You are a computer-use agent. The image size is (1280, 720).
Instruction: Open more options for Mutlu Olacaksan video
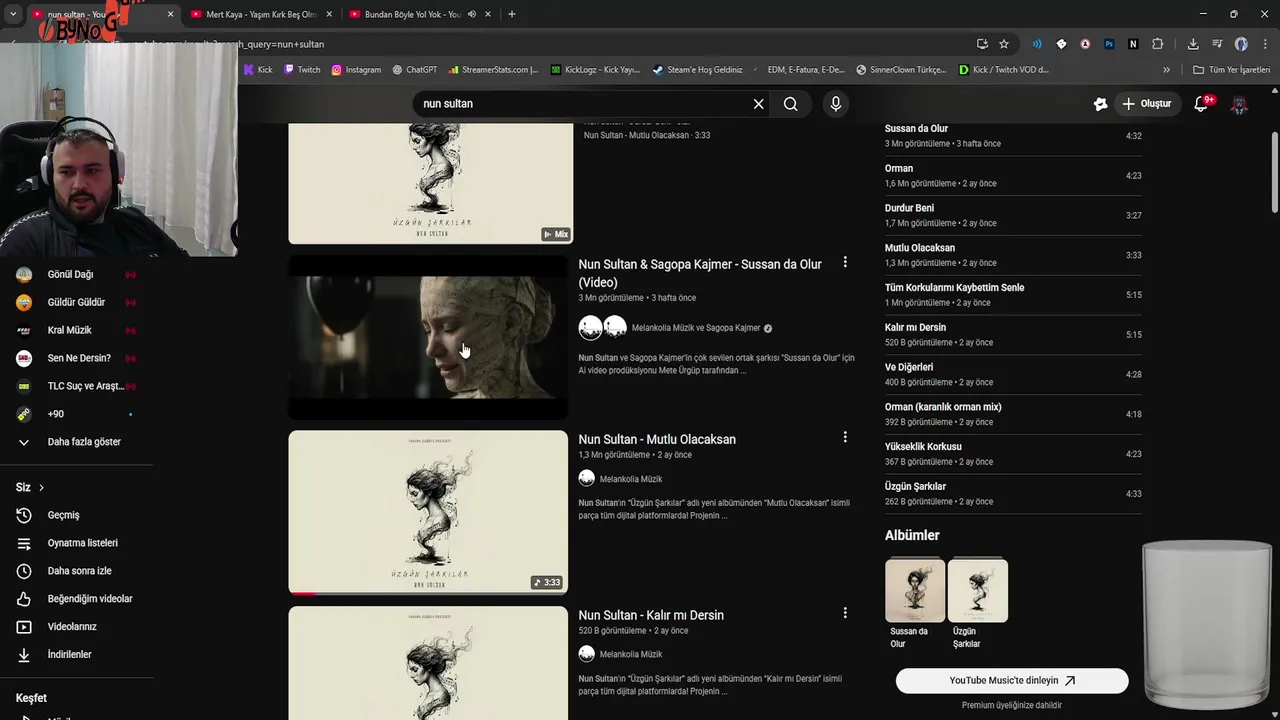(x=845, y=437)
